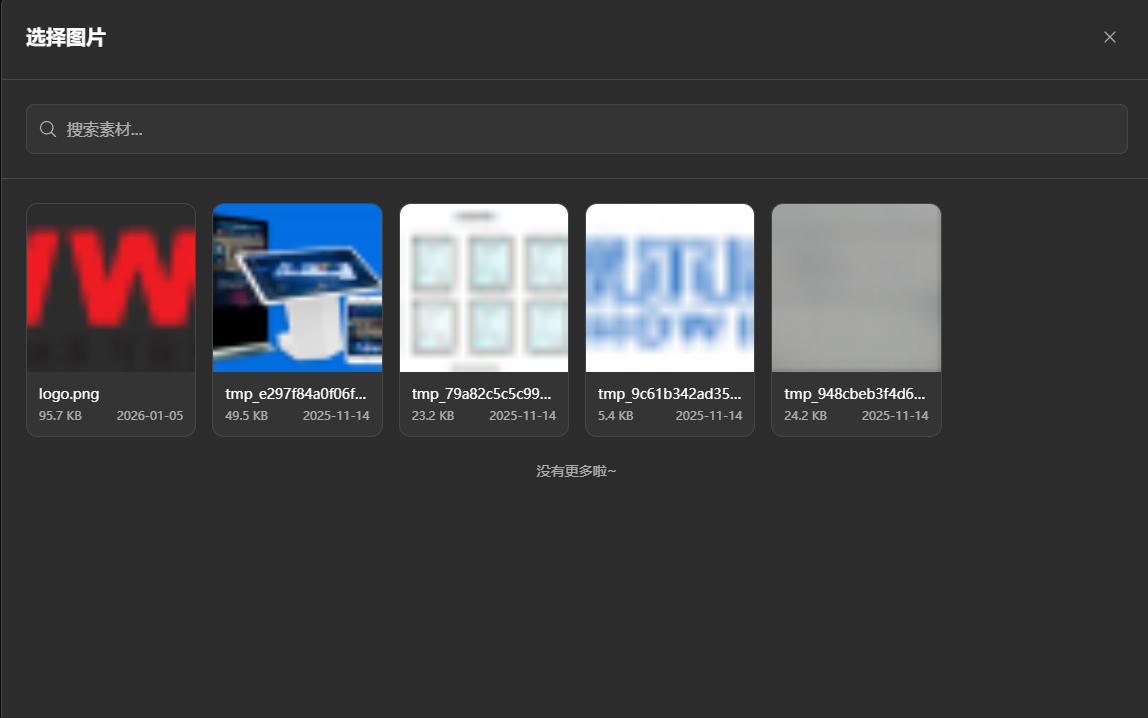Select the blurry blue text image thumbnail
Image resolution: width=1148 pixels, height=718 pixels.
(669, 287)
